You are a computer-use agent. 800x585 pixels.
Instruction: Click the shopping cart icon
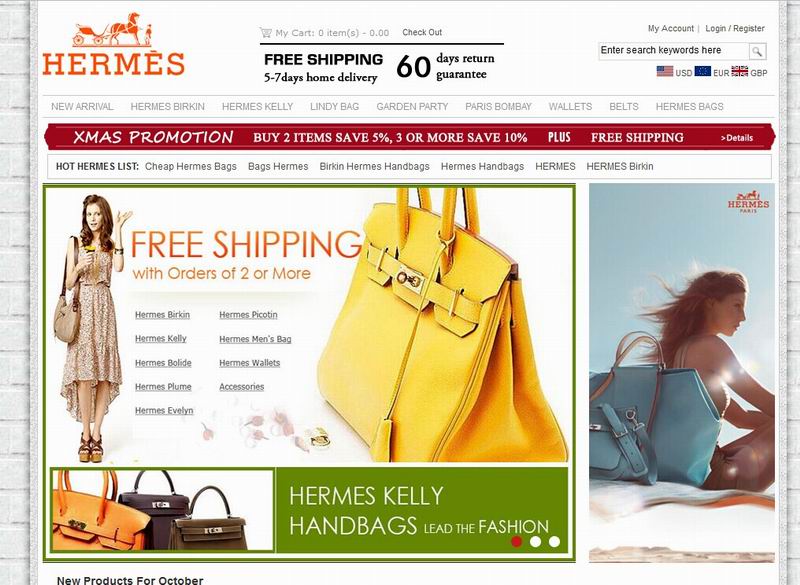click(265, 33)
